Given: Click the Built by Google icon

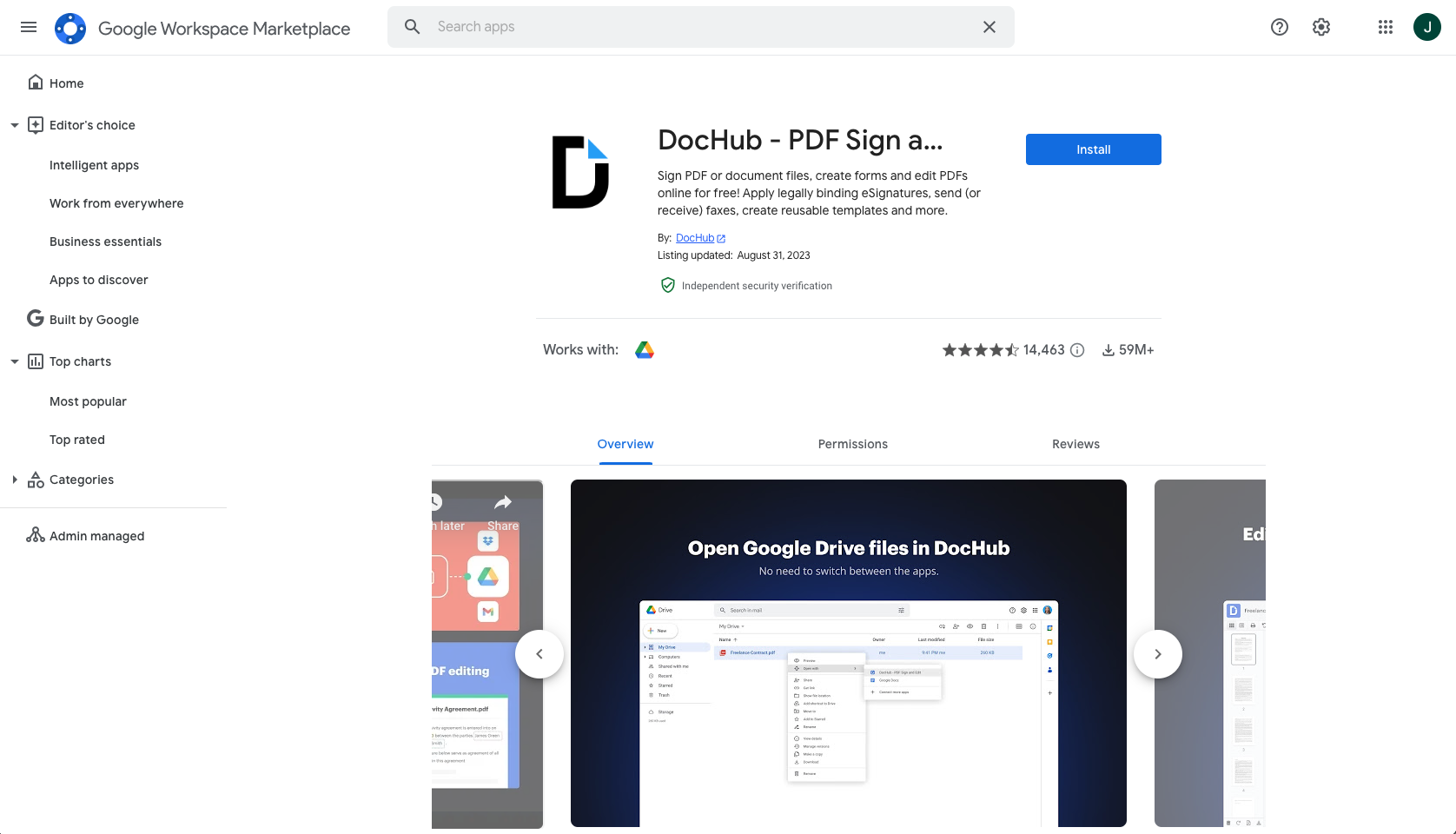Looking at the screenshot, I should point(36,319).
